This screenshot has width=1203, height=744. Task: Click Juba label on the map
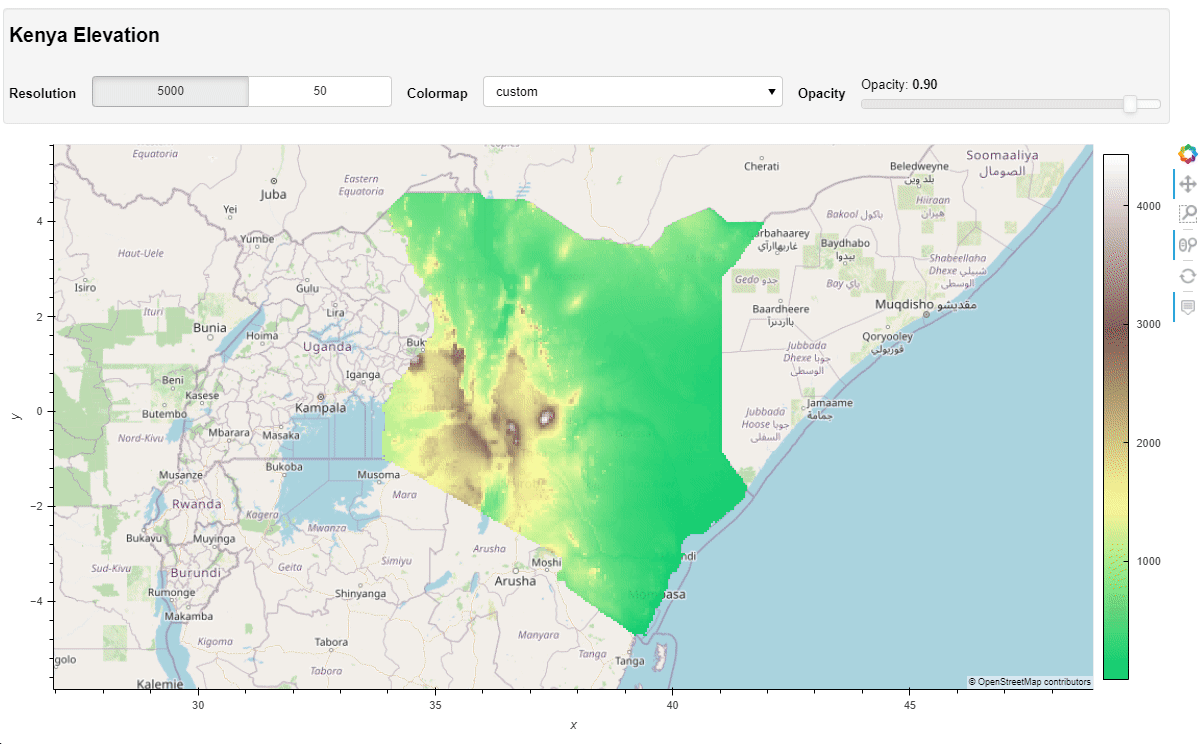tap(273, 194)
